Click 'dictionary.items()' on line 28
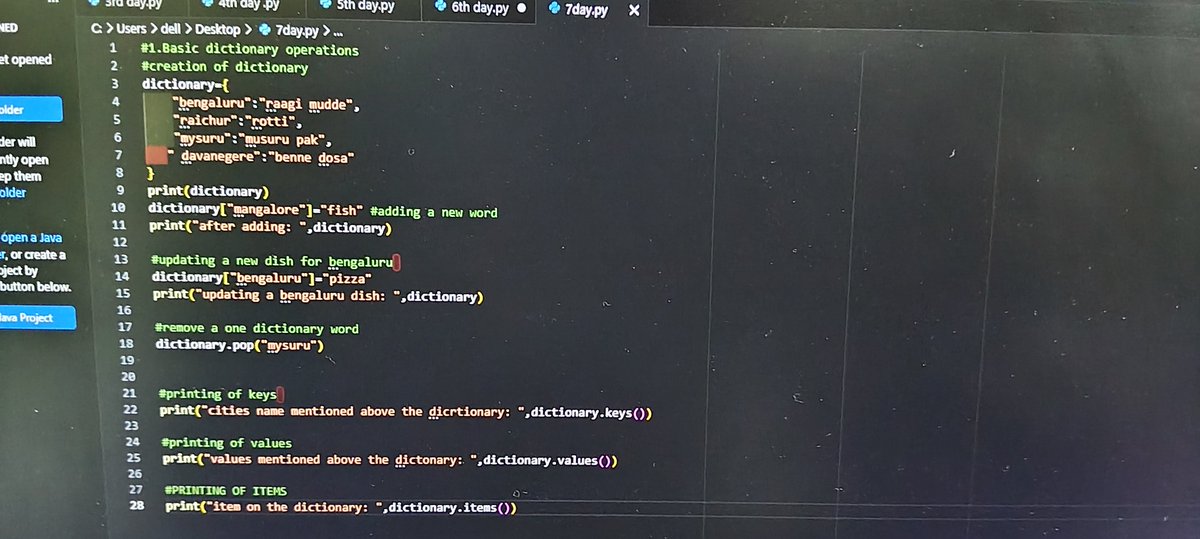This screenshot has height=539, width=1200. coord(452,507)
